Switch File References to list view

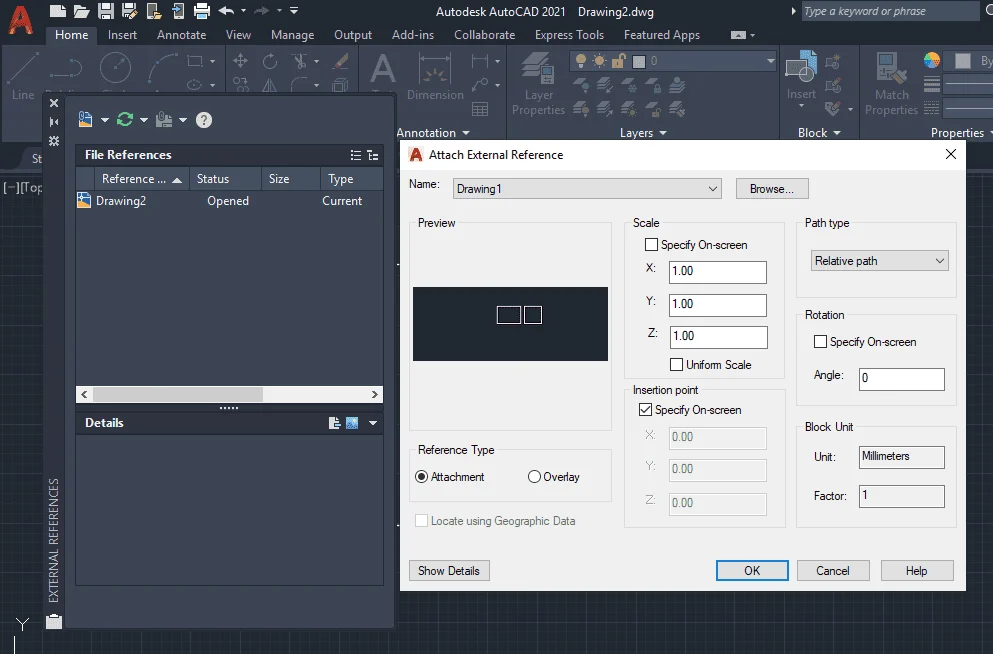coord(356,155)
